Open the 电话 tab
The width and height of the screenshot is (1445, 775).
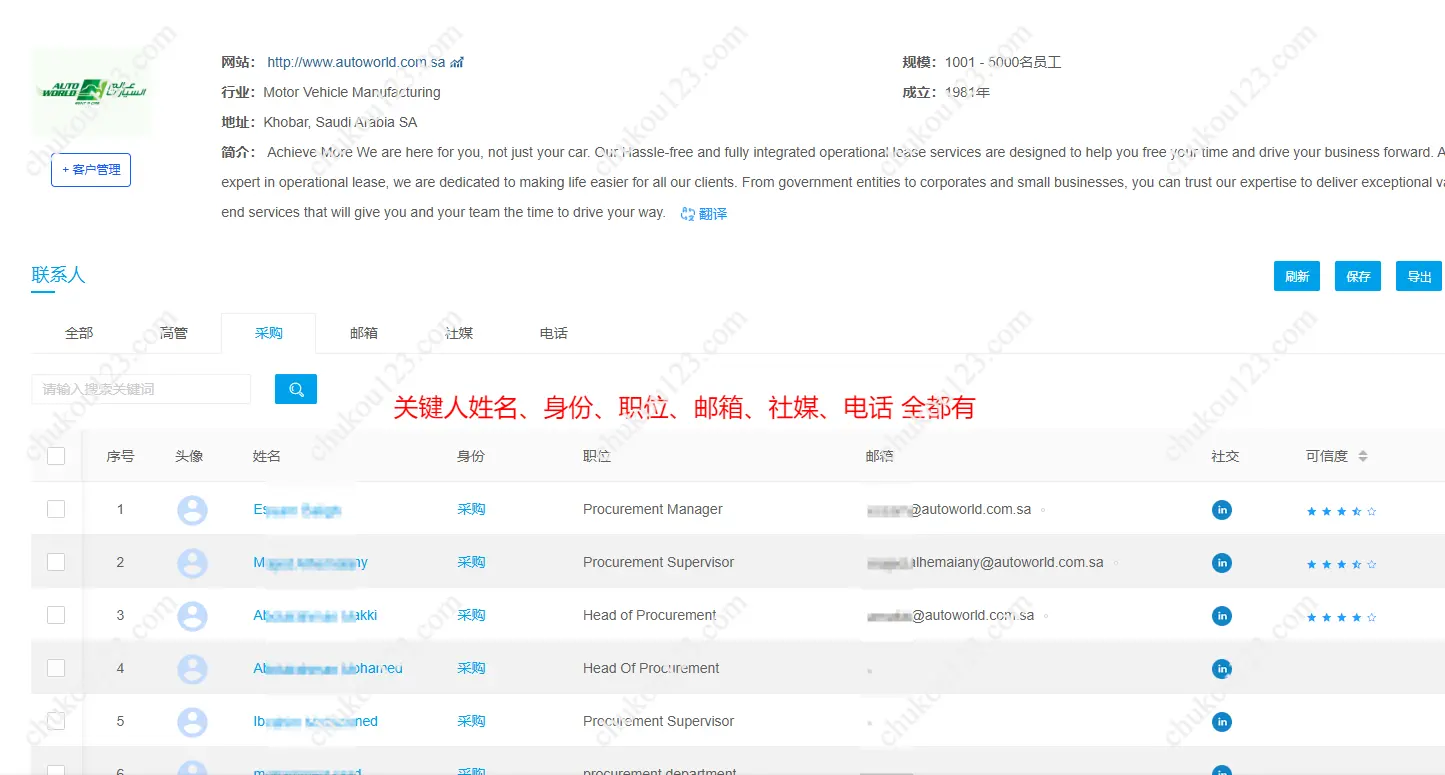[x=553, y=333]
